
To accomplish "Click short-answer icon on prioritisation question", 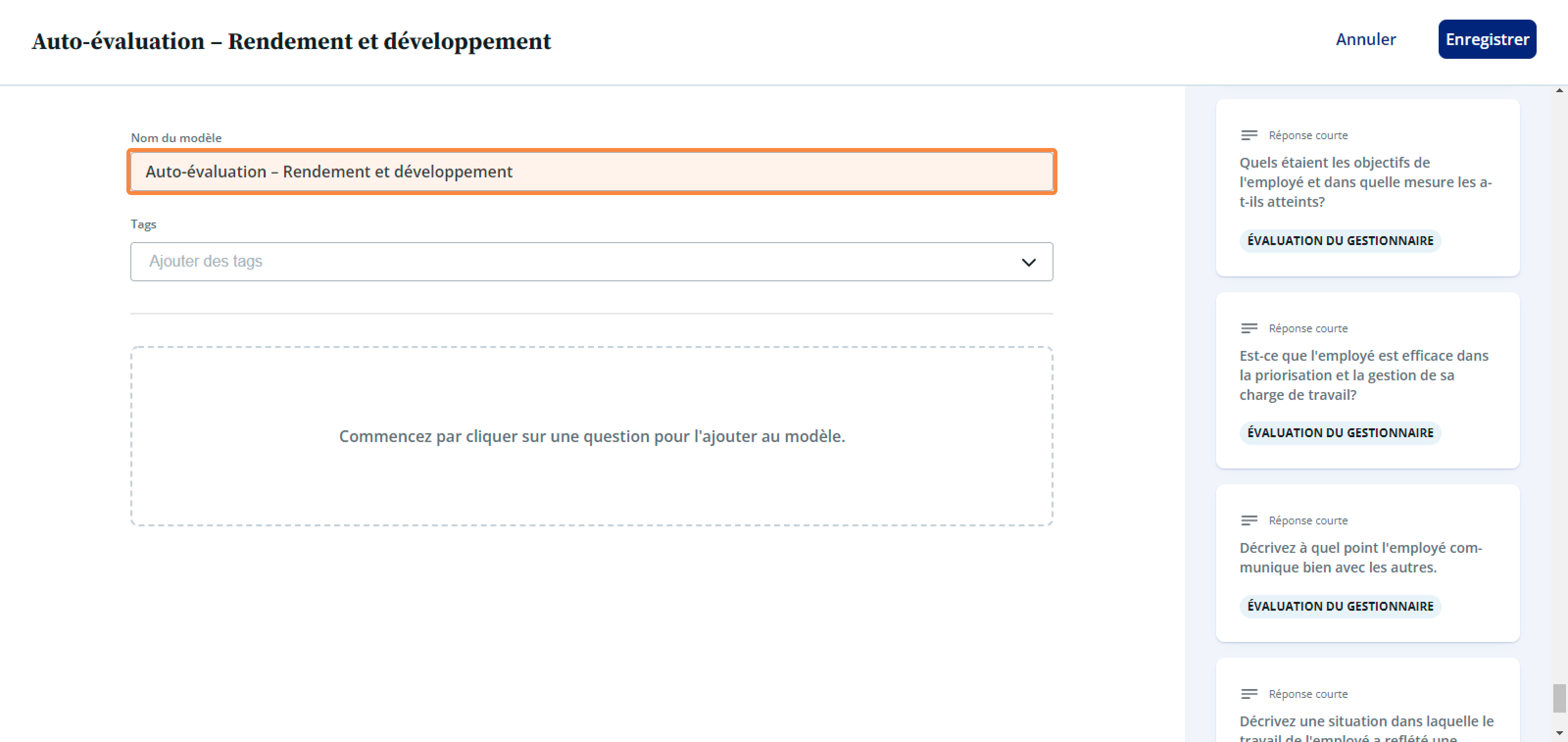I will click(x=1249, y=328).
